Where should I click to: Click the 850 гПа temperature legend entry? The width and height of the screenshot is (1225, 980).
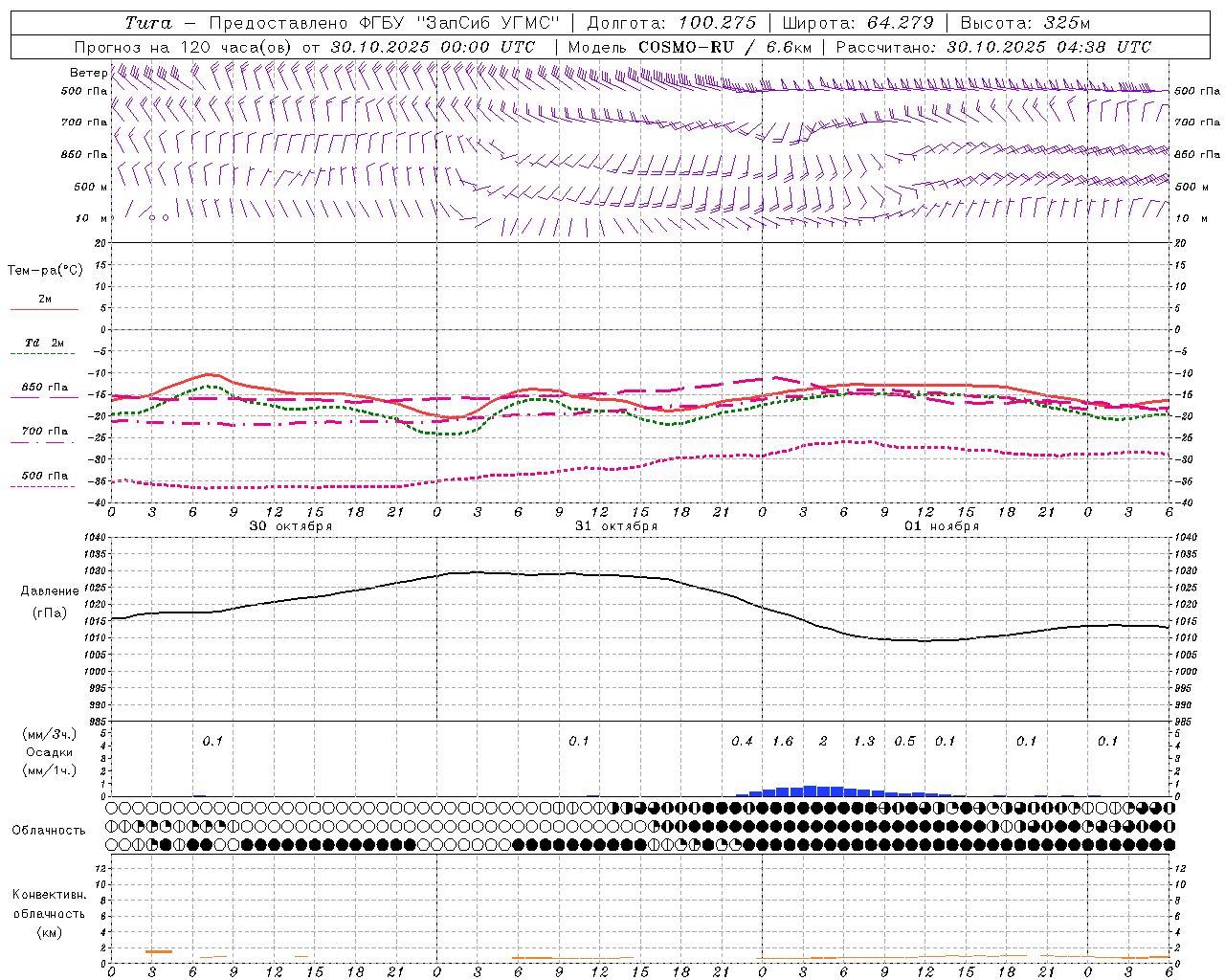[x=44, y=391]
